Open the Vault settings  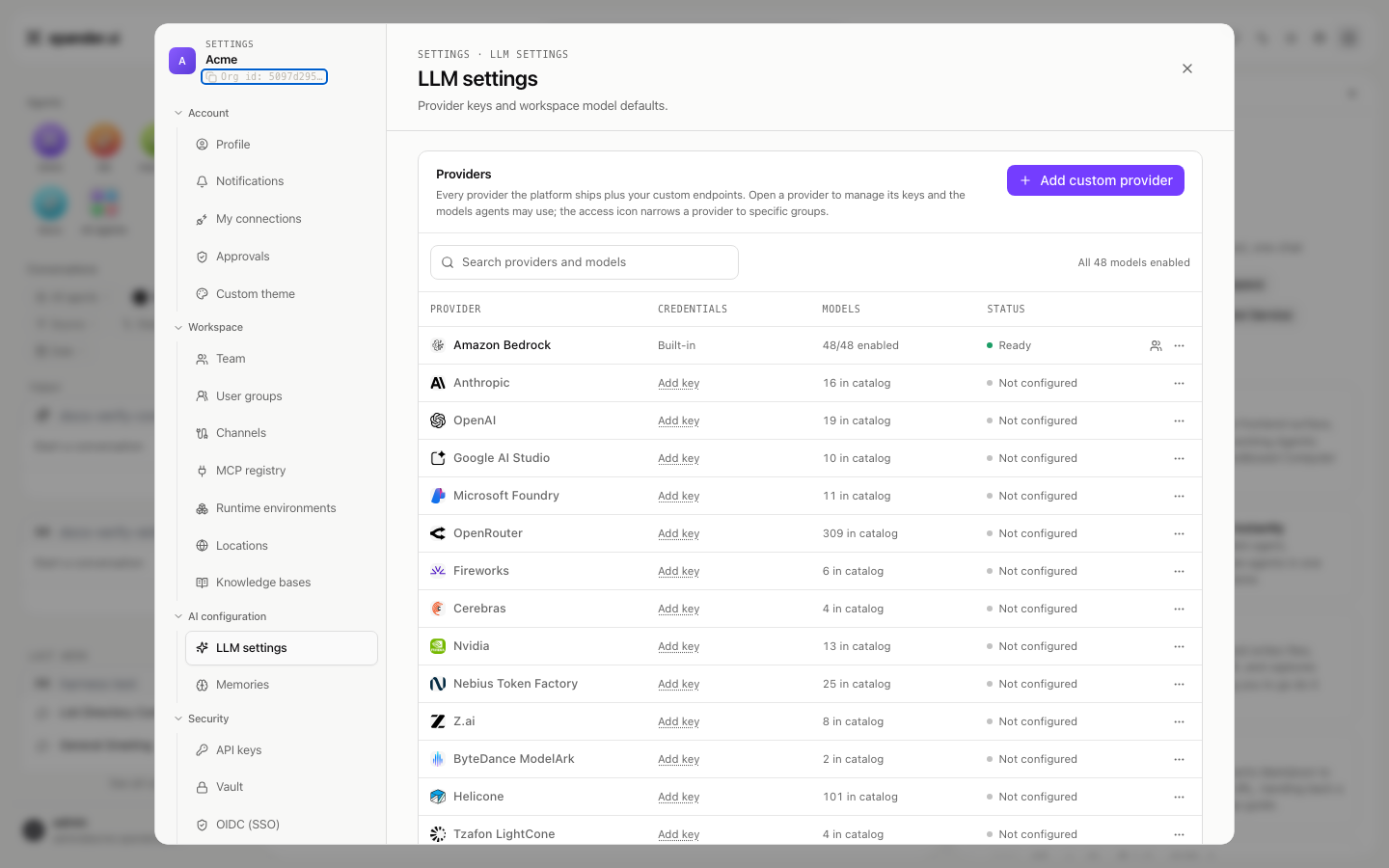(282, 787)
